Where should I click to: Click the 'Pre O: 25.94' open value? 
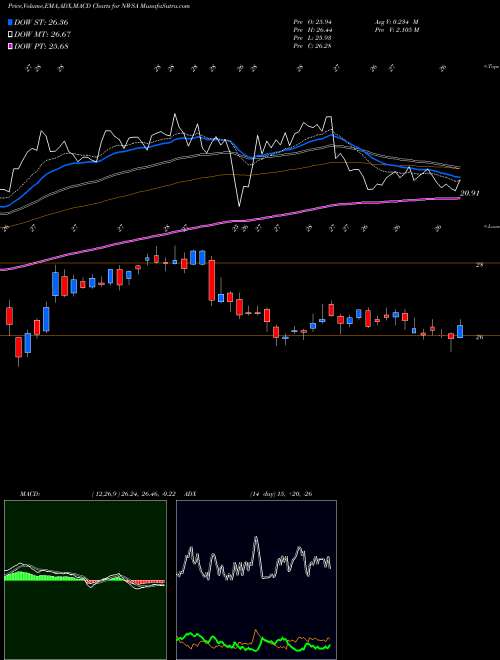[x=312, y=21]
